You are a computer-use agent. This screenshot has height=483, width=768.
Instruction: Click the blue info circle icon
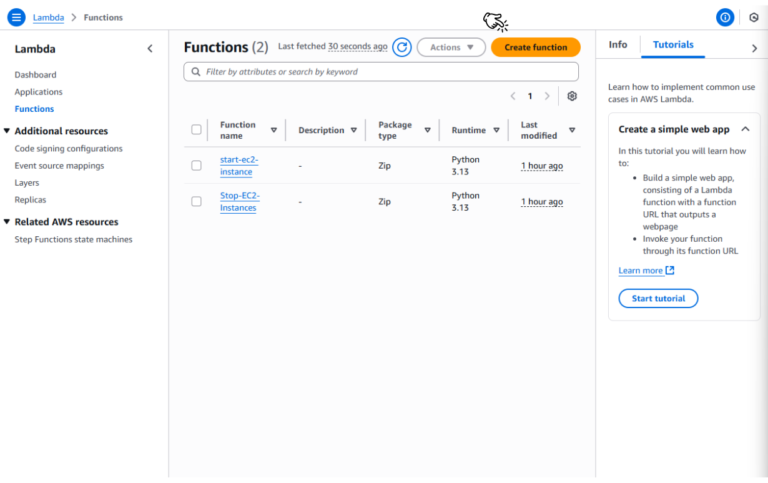click(x=725, y=17)
